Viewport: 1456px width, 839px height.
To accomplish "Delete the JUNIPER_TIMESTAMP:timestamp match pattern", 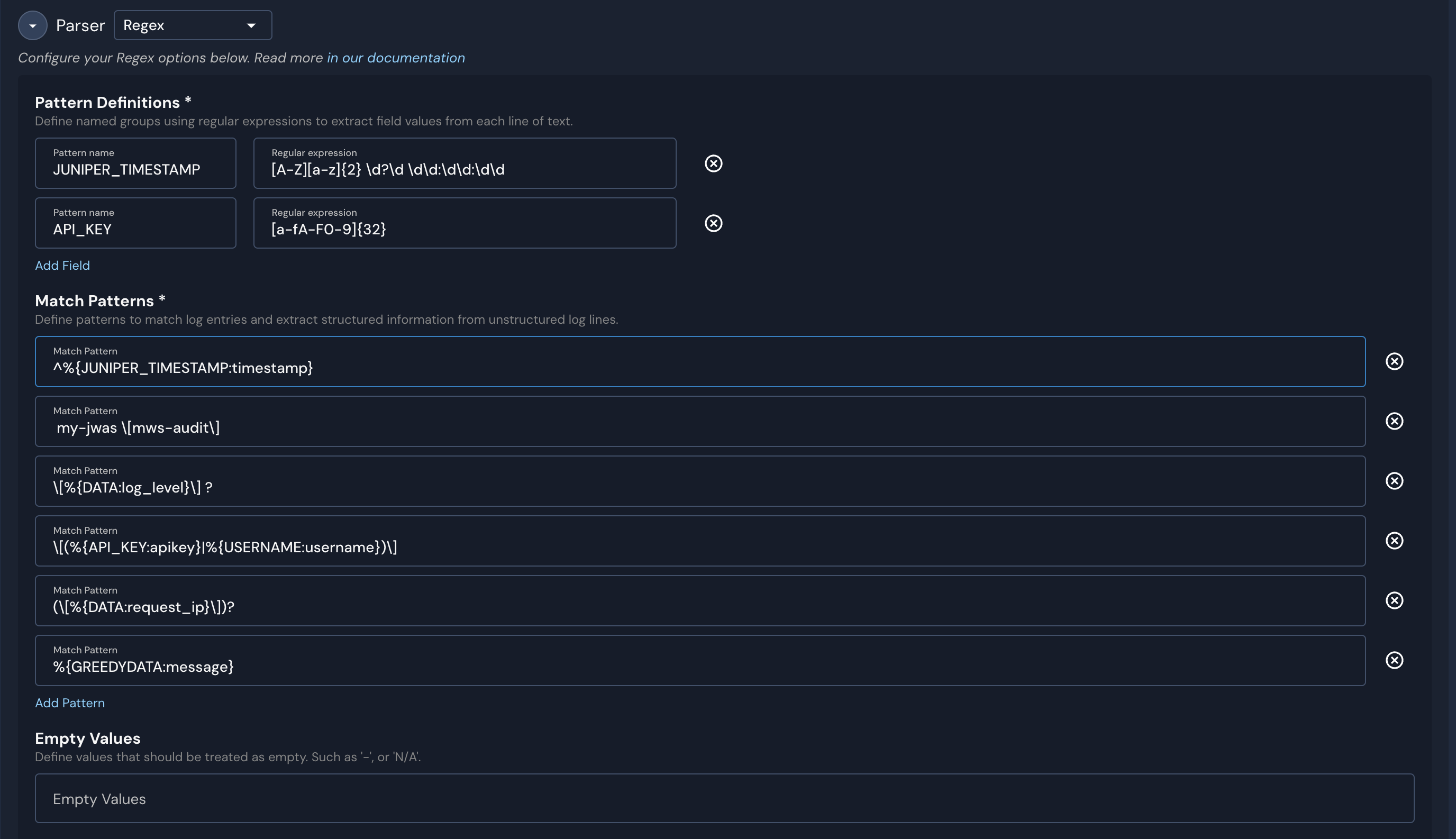I will click(1395, 361).
